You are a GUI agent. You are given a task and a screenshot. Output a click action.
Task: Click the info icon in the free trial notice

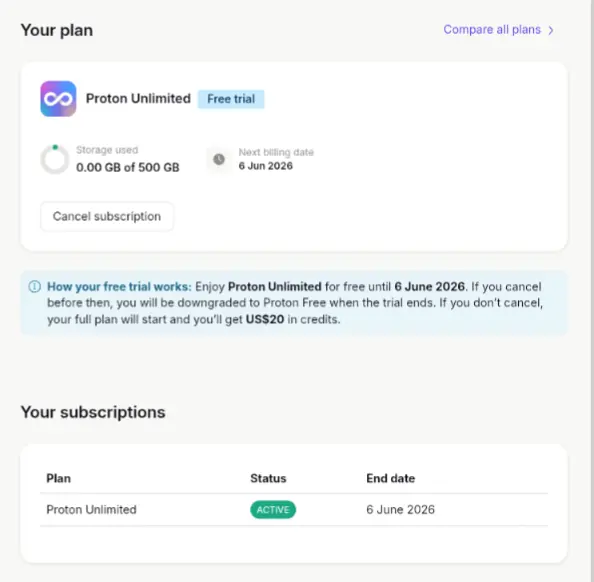click(x=35, y=287)
